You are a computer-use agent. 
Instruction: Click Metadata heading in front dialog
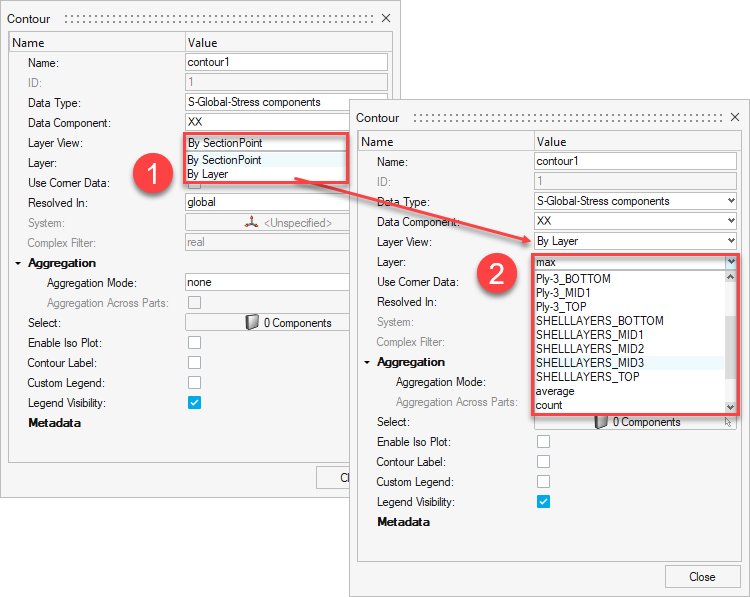(403, 522)
